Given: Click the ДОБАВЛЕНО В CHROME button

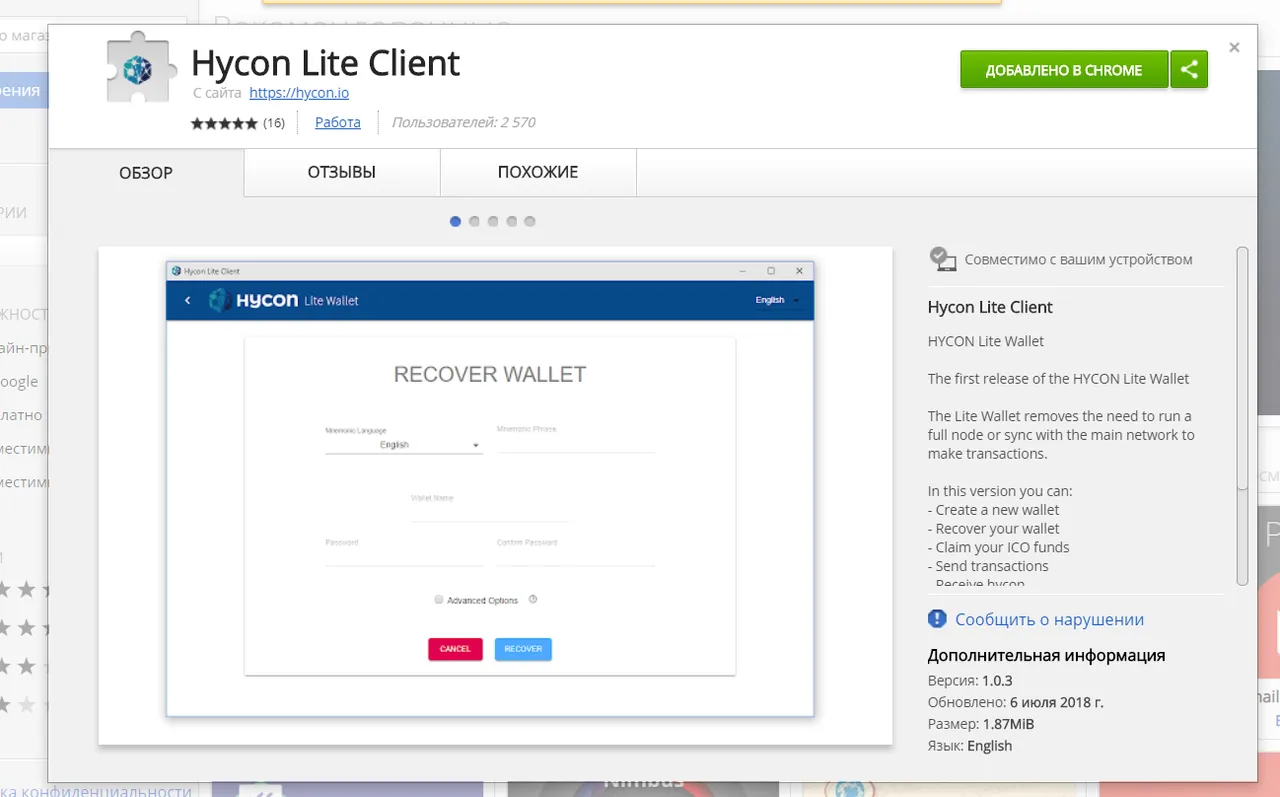Looking at the screenshot, I should [1064, 70].
